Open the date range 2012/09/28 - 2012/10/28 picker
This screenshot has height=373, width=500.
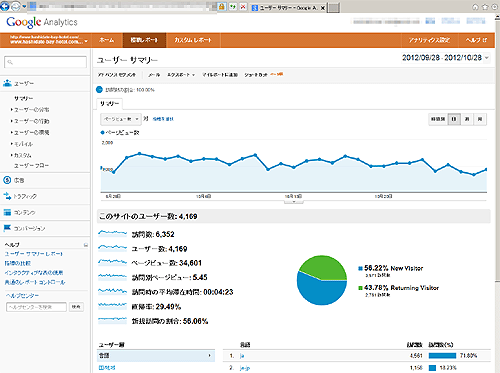pos(445,58)
